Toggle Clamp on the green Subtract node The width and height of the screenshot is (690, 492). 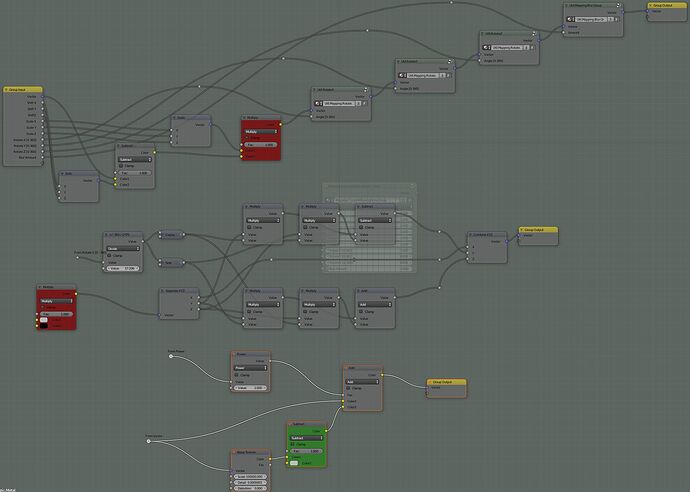pyautogui.click(x=293, y=444)
